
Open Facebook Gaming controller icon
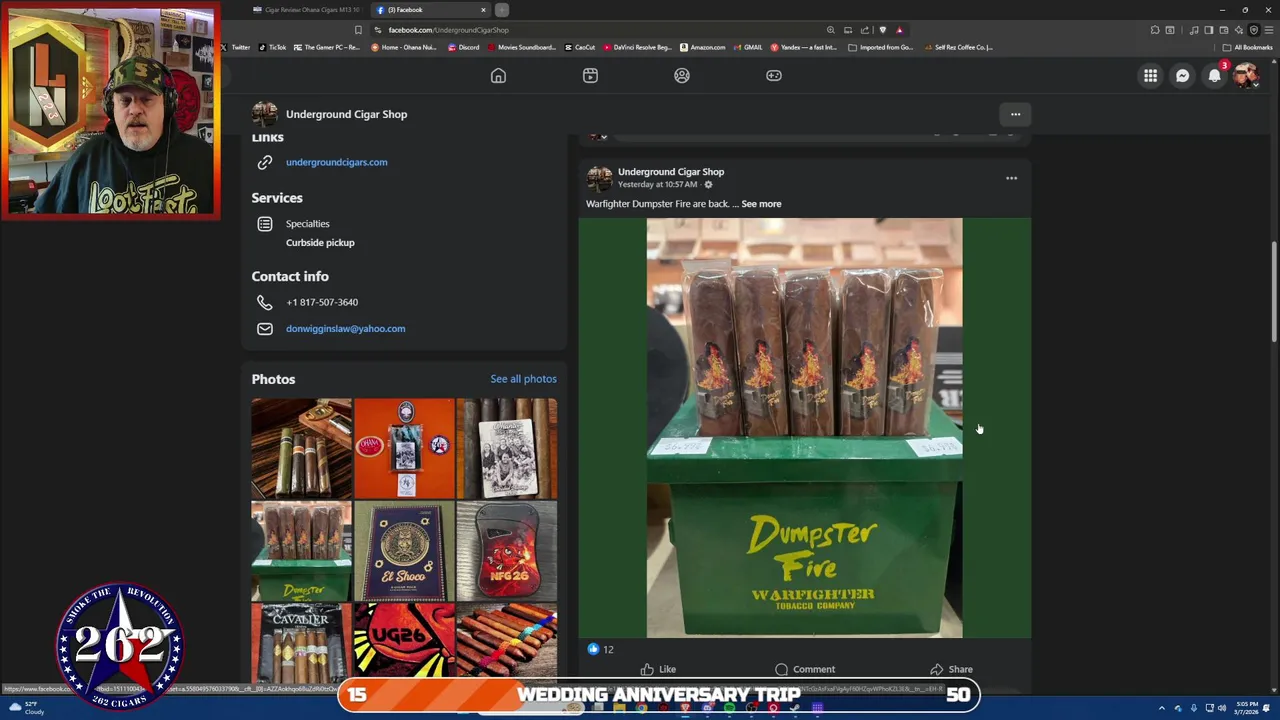coord(774,76)
